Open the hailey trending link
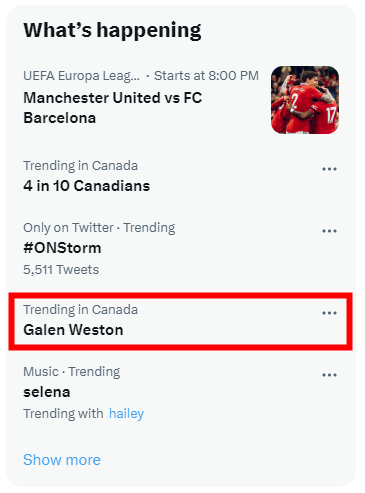Screen dimensions: 365x493 (x=126, y=414)
